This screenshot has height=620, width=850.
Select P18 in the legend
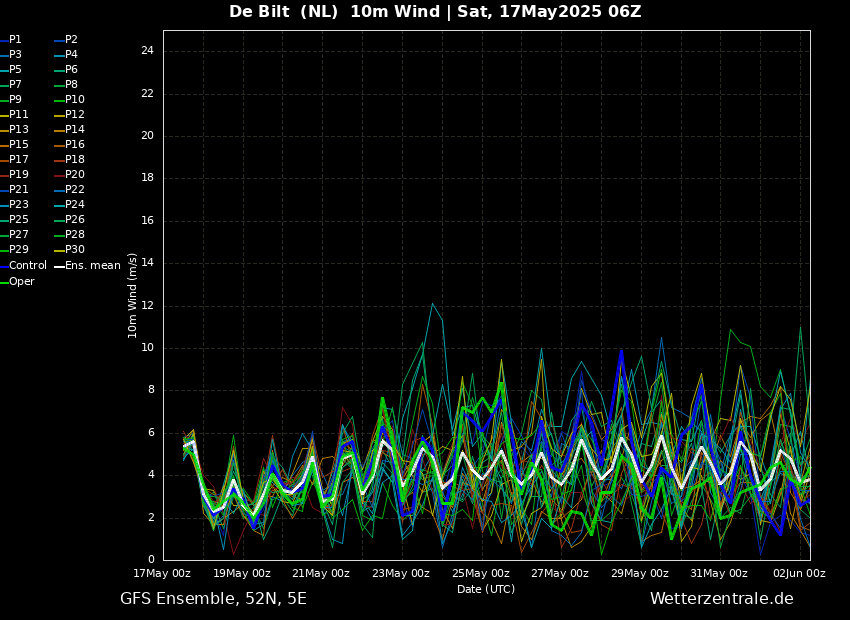pyautogui.click(x=74, y=160)
